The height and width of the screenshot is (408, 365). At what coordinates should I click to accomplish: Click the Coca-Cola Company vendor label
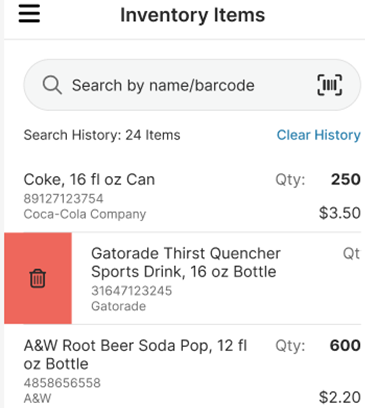tap(85, 214)
